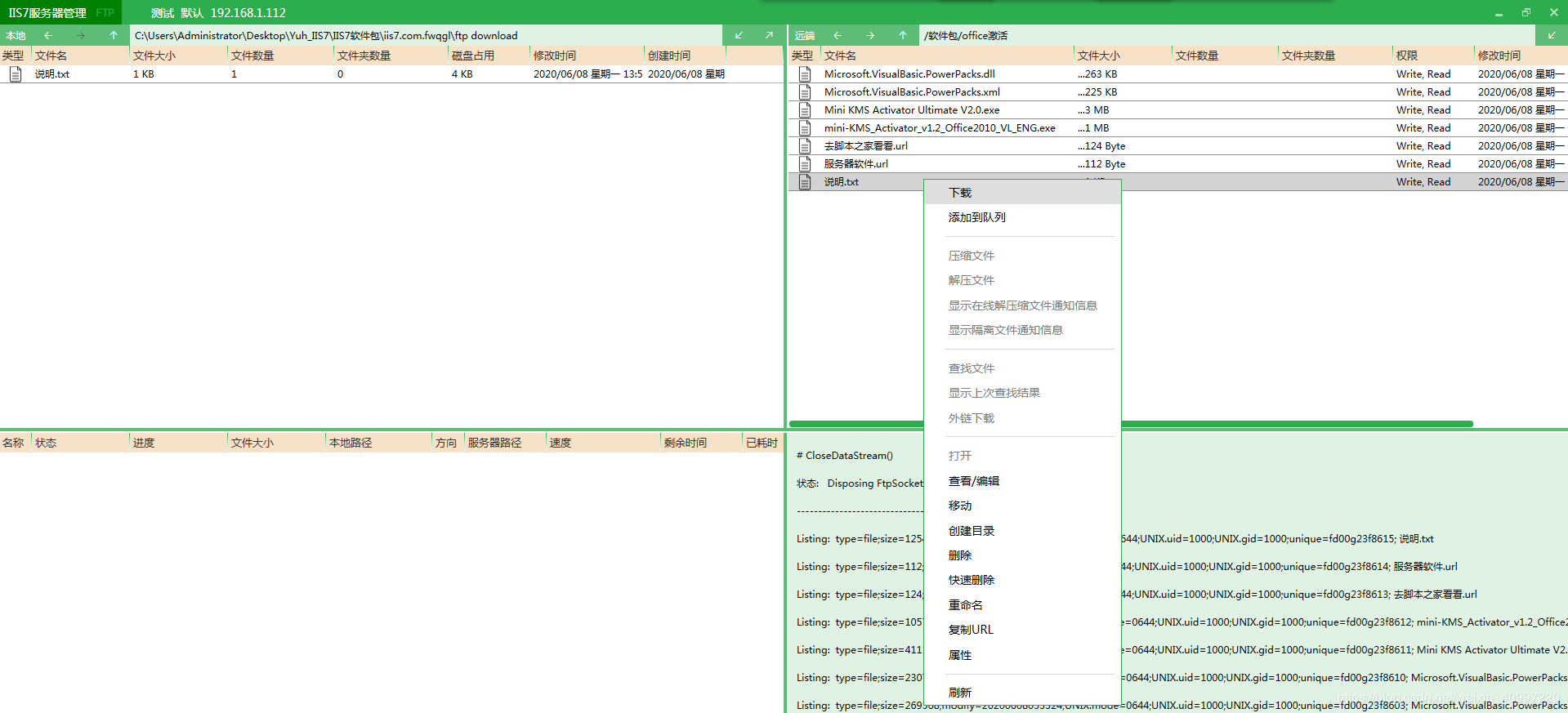Click the 本地 pane label

[16, 35]
